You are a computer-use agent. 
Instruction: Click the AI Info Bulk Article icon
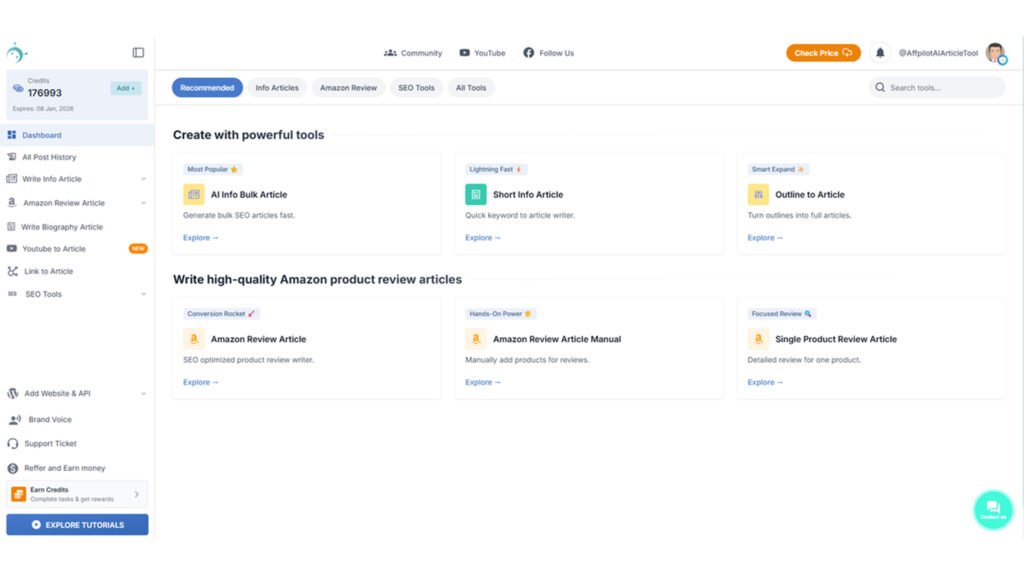click(194, 195)
